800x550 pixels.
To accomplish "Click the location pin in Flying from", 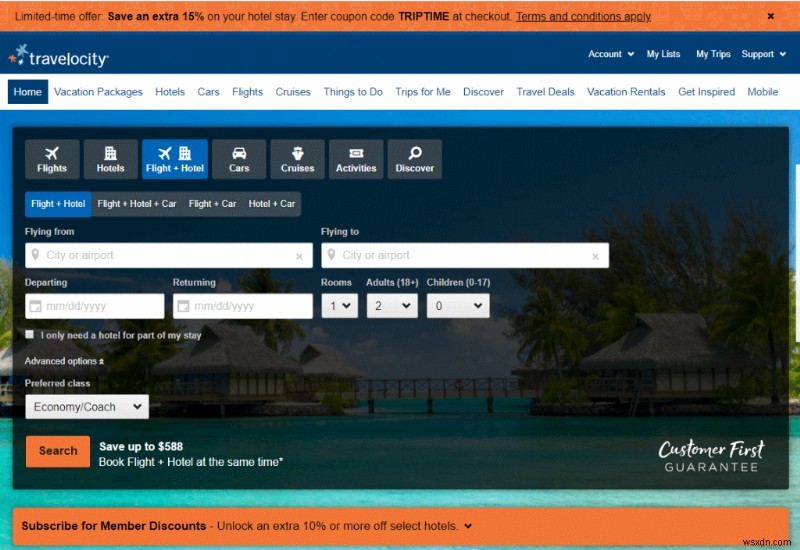I will (35, 255).
